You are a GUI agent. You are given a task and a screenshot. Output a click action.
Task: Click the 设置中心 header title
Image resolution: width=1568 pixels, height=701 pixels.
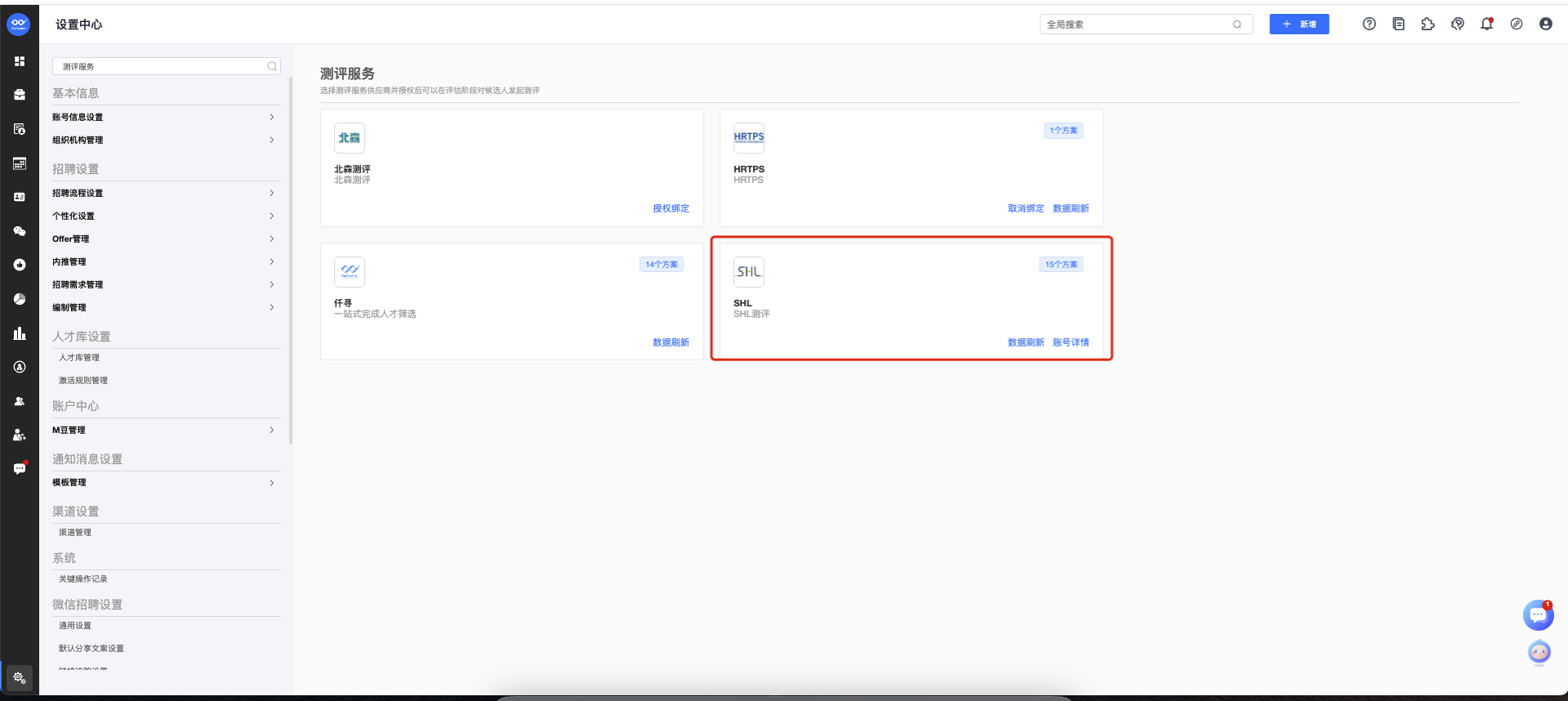click(79, 25)
